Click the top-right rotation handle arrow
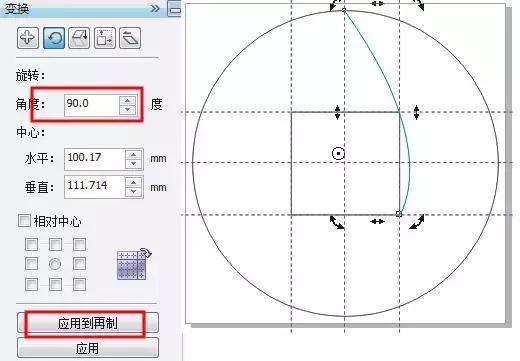Screen dimensions: 520x361 tap(419, 5)
